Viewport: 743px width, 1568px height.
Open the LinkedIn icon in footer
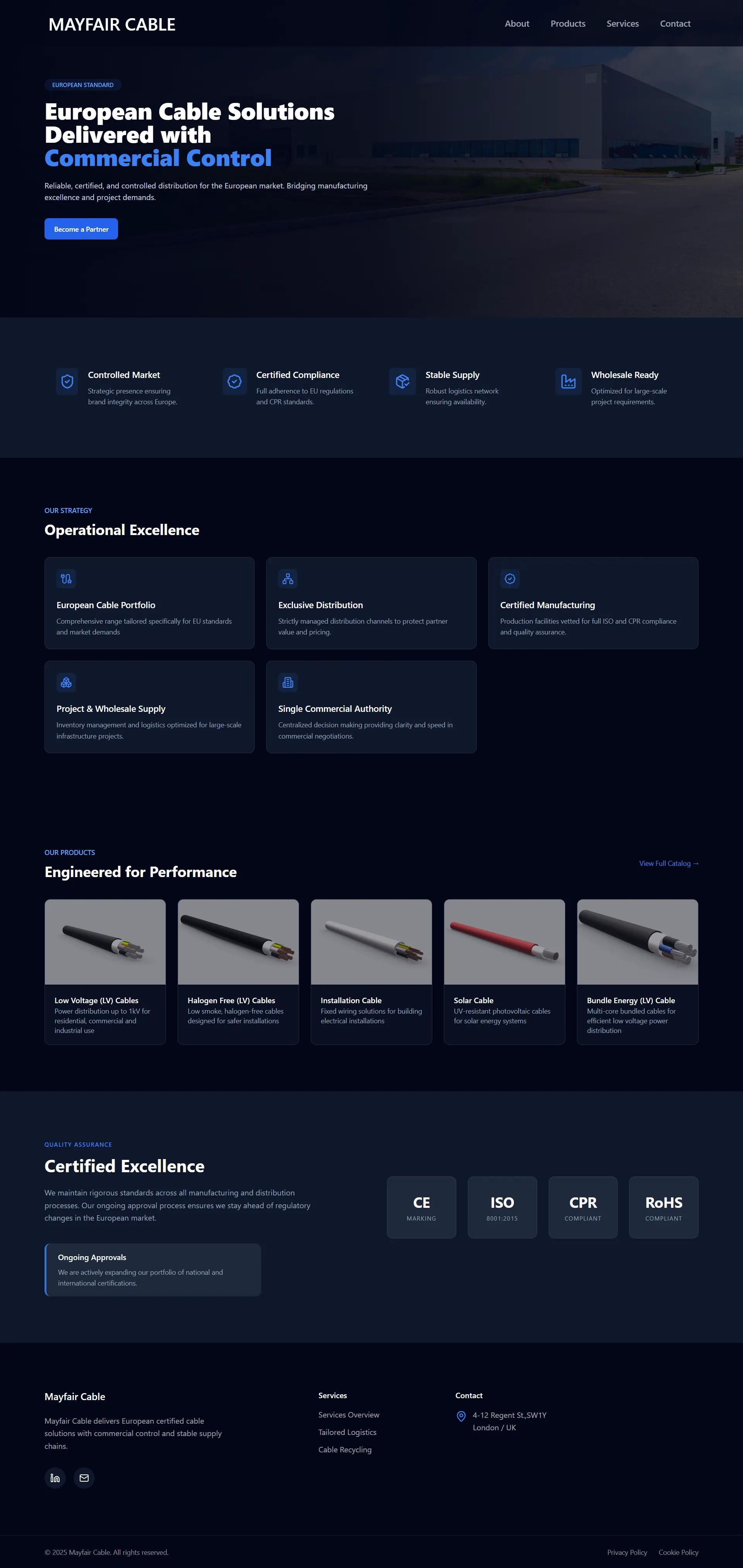(x=55, y=1478)
